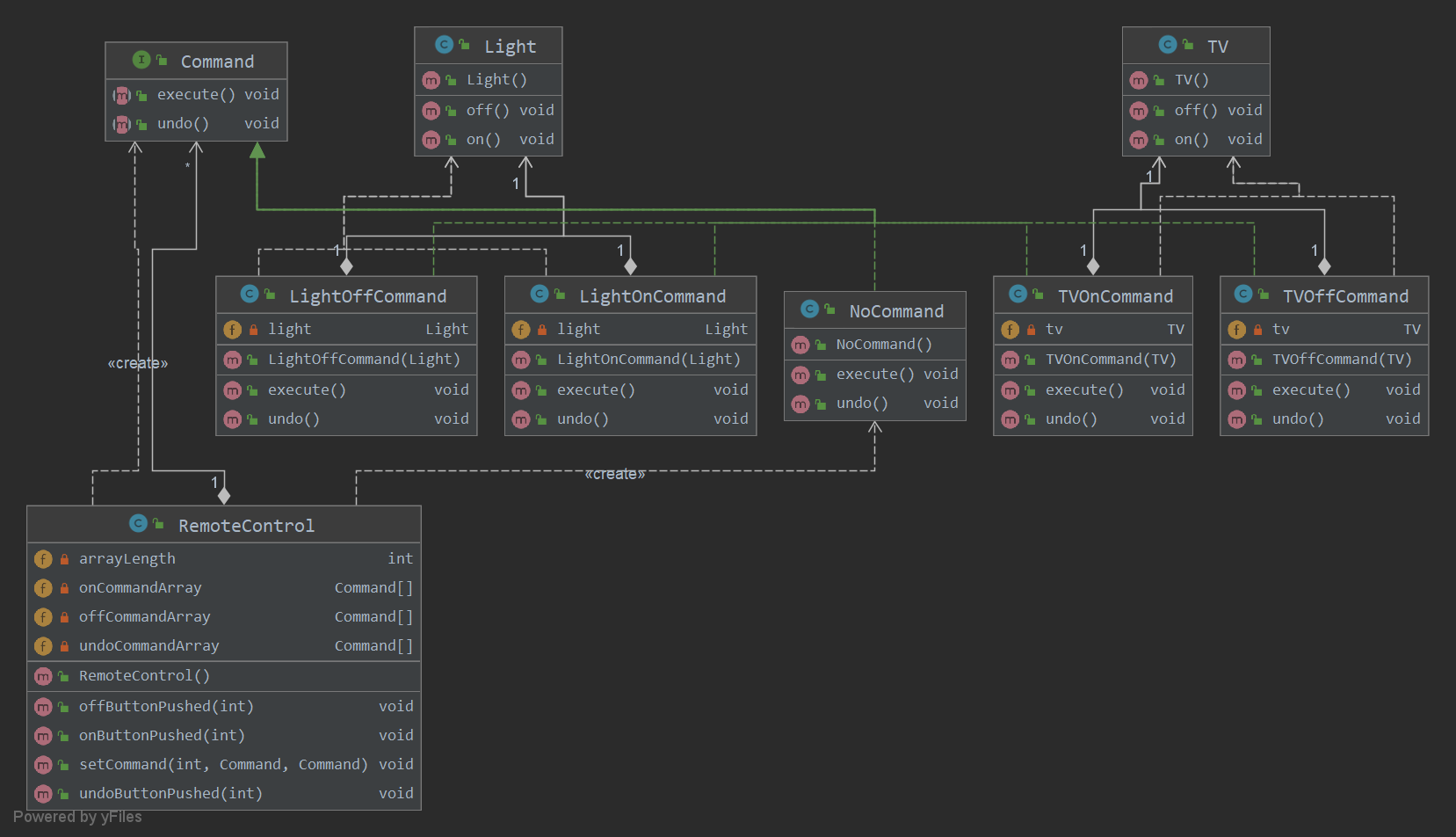
Task: Click the class icon of LightOnCommand
Action: point(540,294)
